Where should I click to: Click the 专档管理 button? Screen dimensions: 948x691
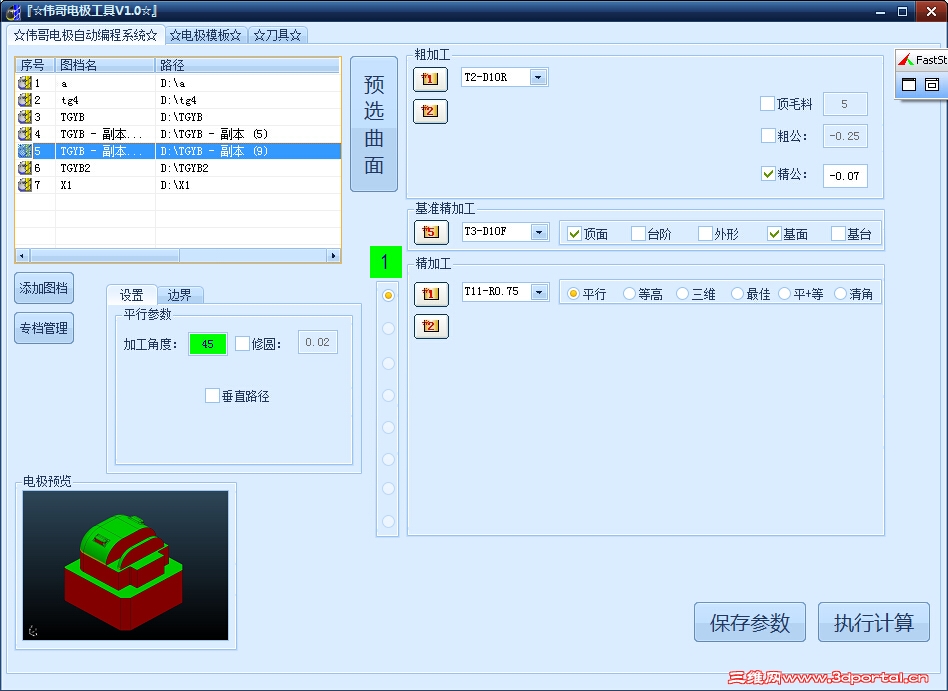click(44, 328)
